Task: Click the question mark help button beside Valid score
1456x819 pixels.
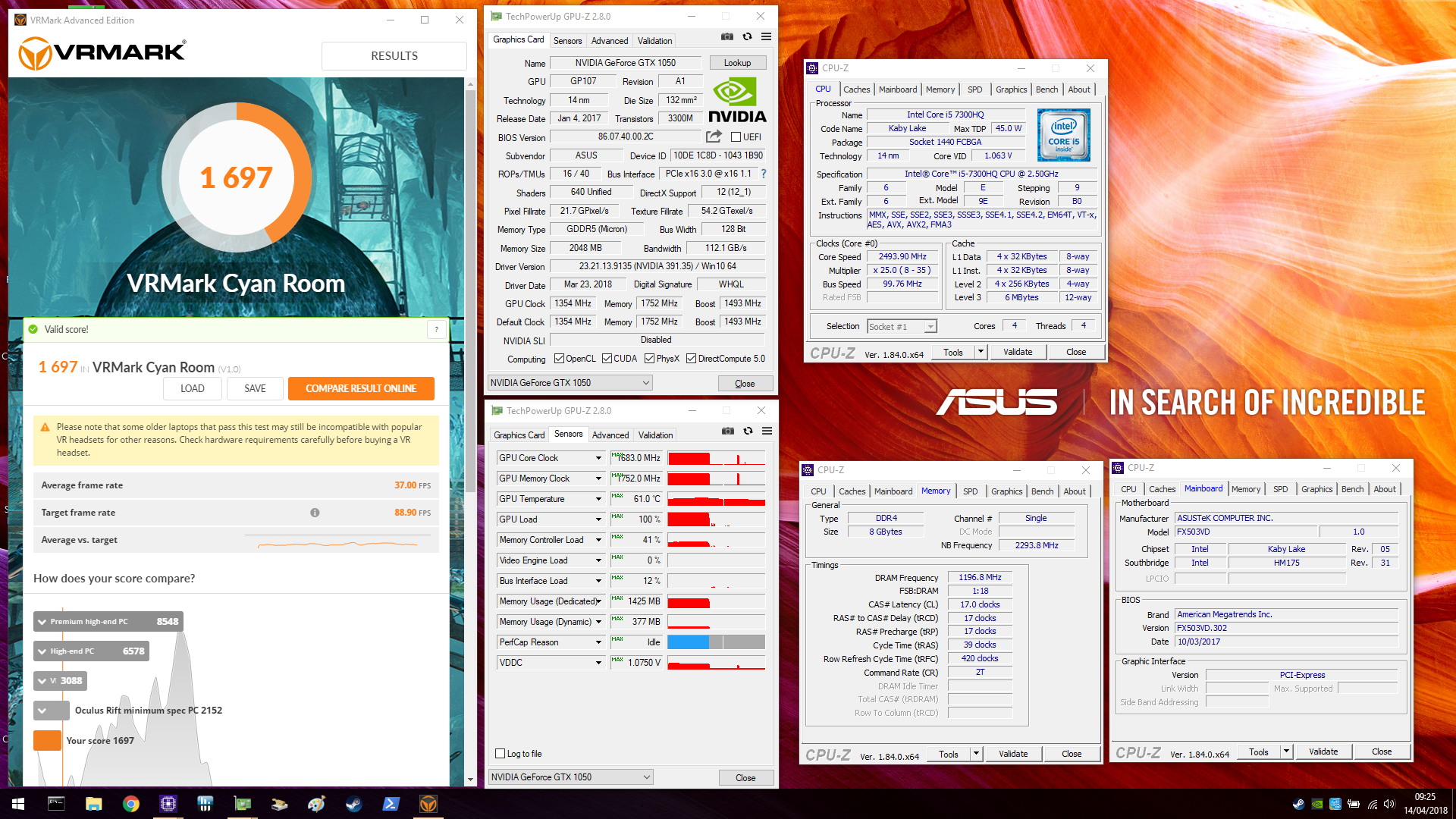Action: (x=436, y=329)
